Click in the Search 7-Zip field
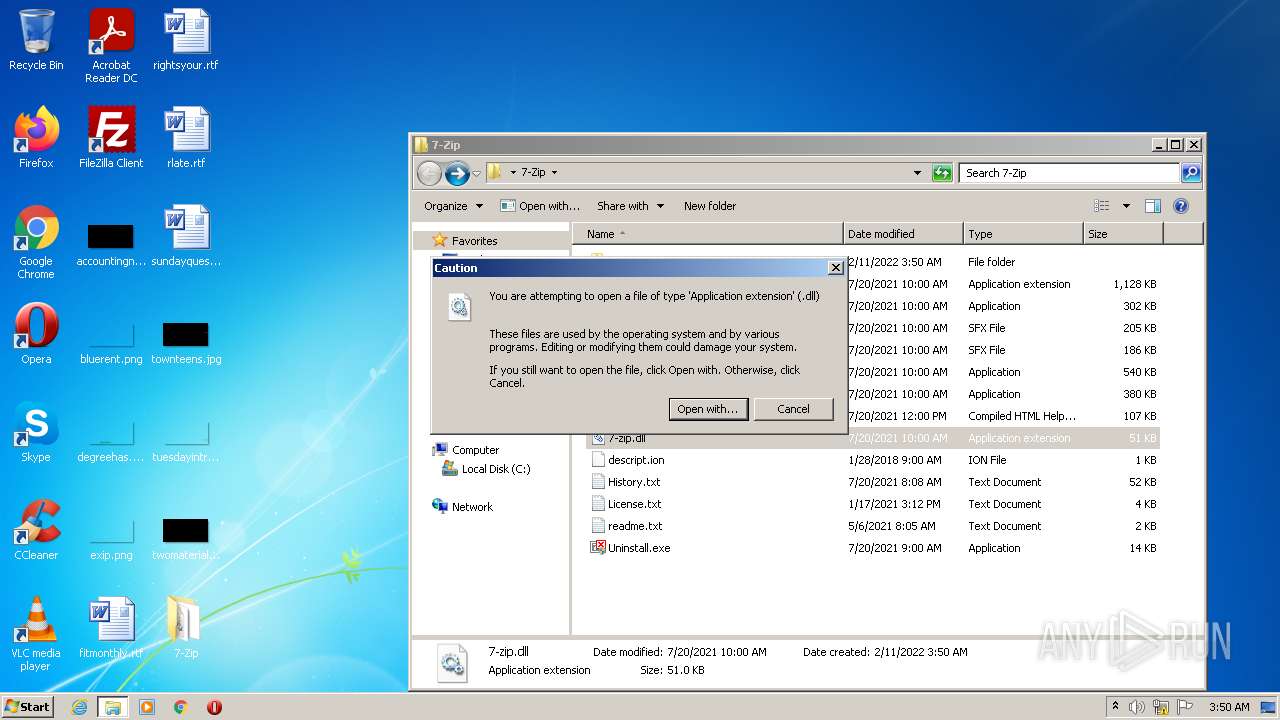This screenshot has width=1280, height=720. 1069,173
